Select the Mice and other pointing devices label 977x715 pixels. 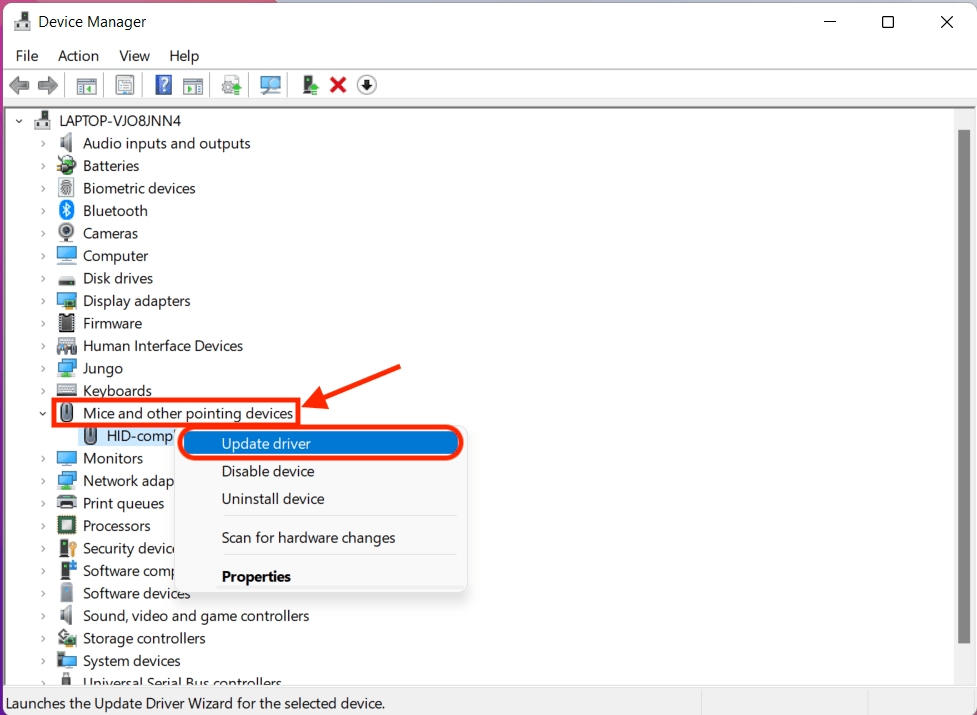tap(188, 413)
